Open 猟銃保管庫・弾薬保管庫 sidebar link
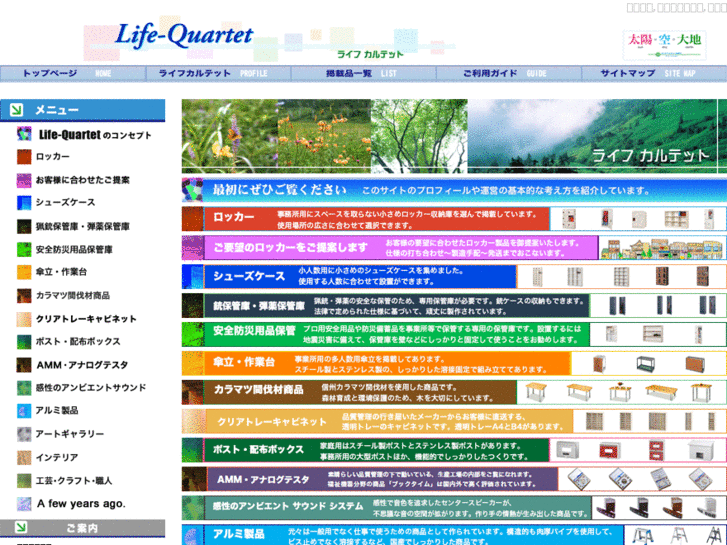727x545 pixels. point(83,226)
